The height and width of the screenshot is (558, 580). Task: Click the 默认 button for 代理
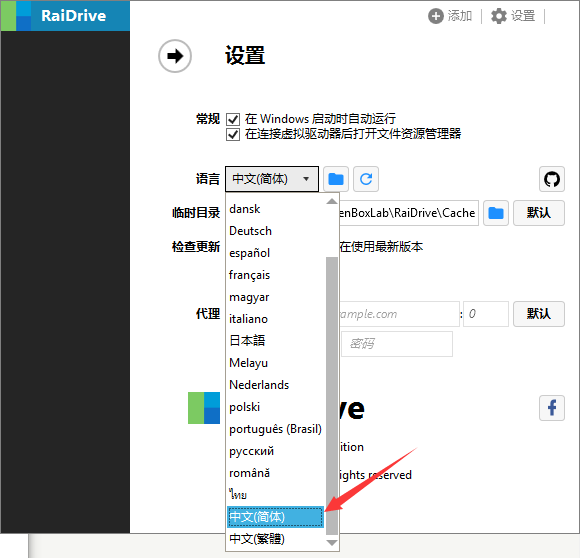(x=539, y=314)
